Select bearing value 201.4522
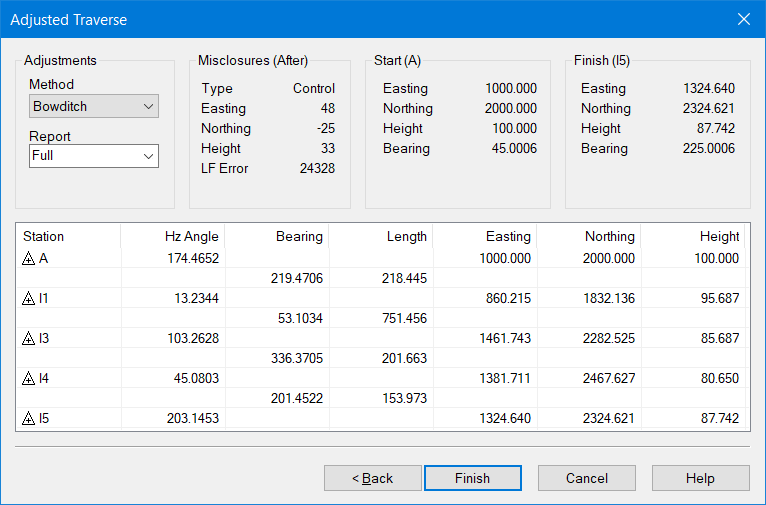 (x=297, y=399)
